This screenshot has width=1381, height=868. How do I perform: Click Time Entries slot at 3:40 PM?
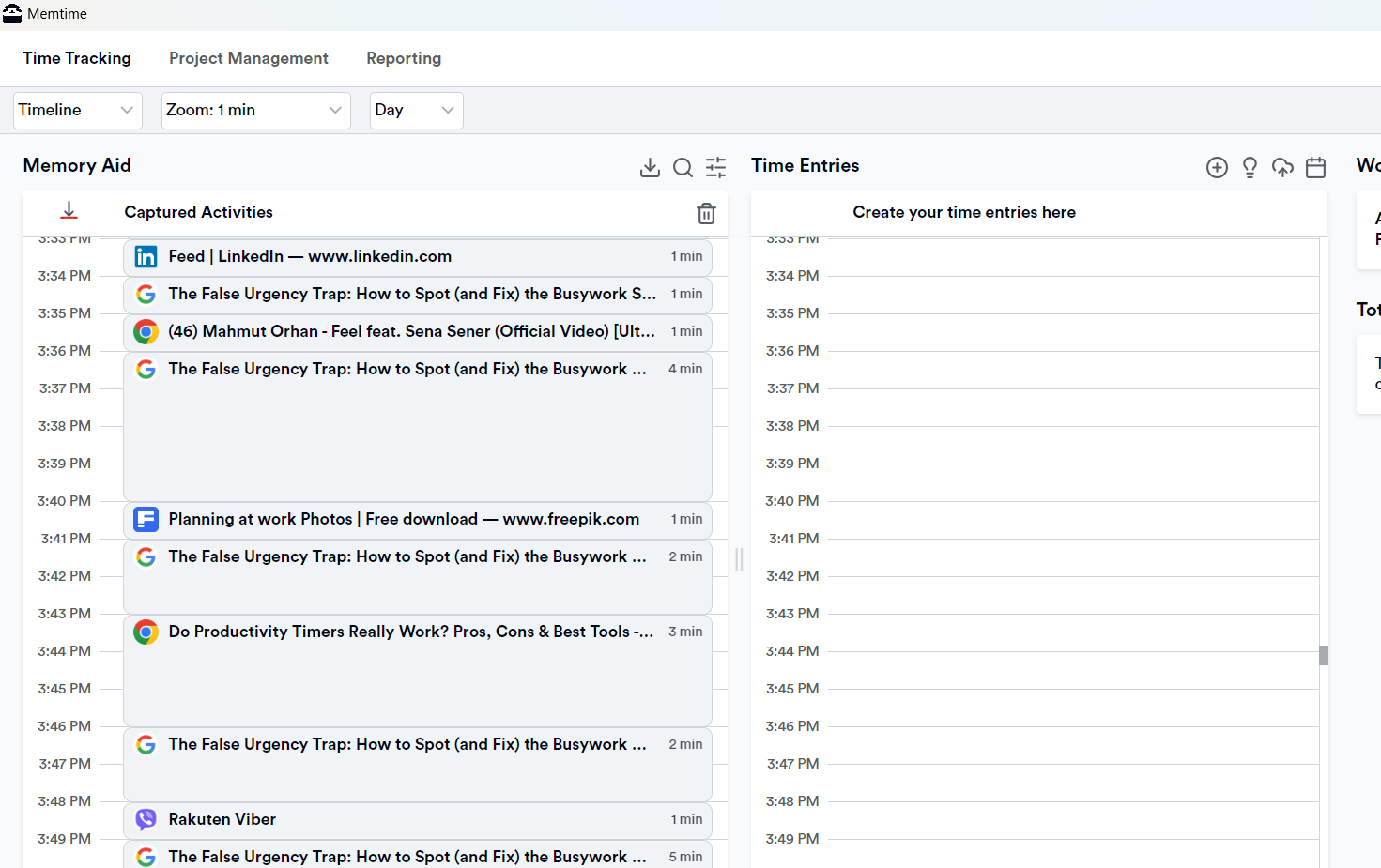pos(1072,520)
